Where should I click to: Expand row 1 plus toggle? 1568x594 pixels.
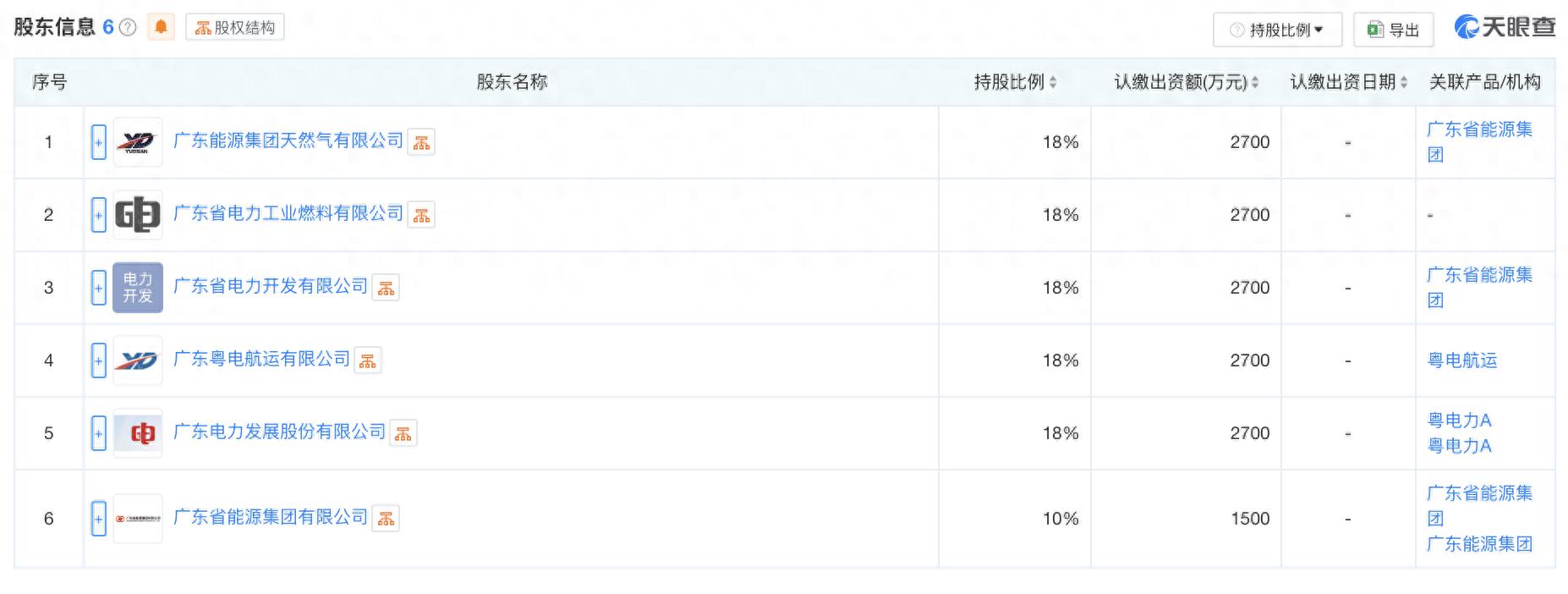pyautogui.click(x=99, y=142)
